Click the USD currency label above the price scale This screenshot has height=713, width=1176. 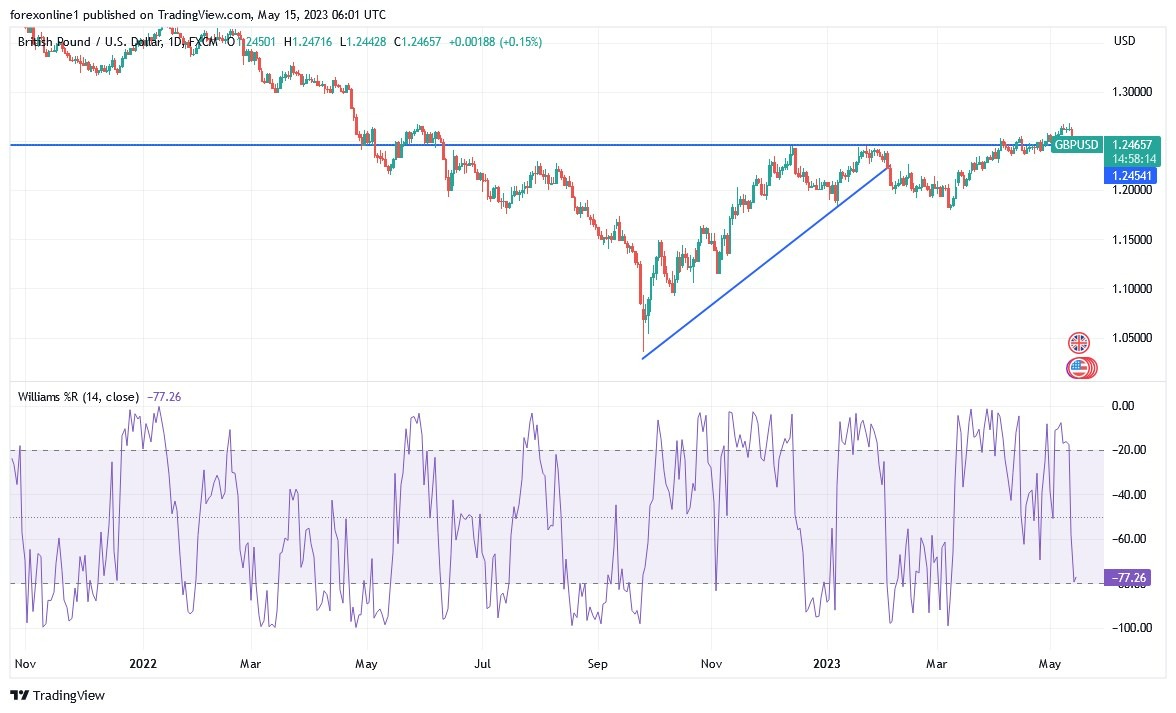coord(1123,41)
